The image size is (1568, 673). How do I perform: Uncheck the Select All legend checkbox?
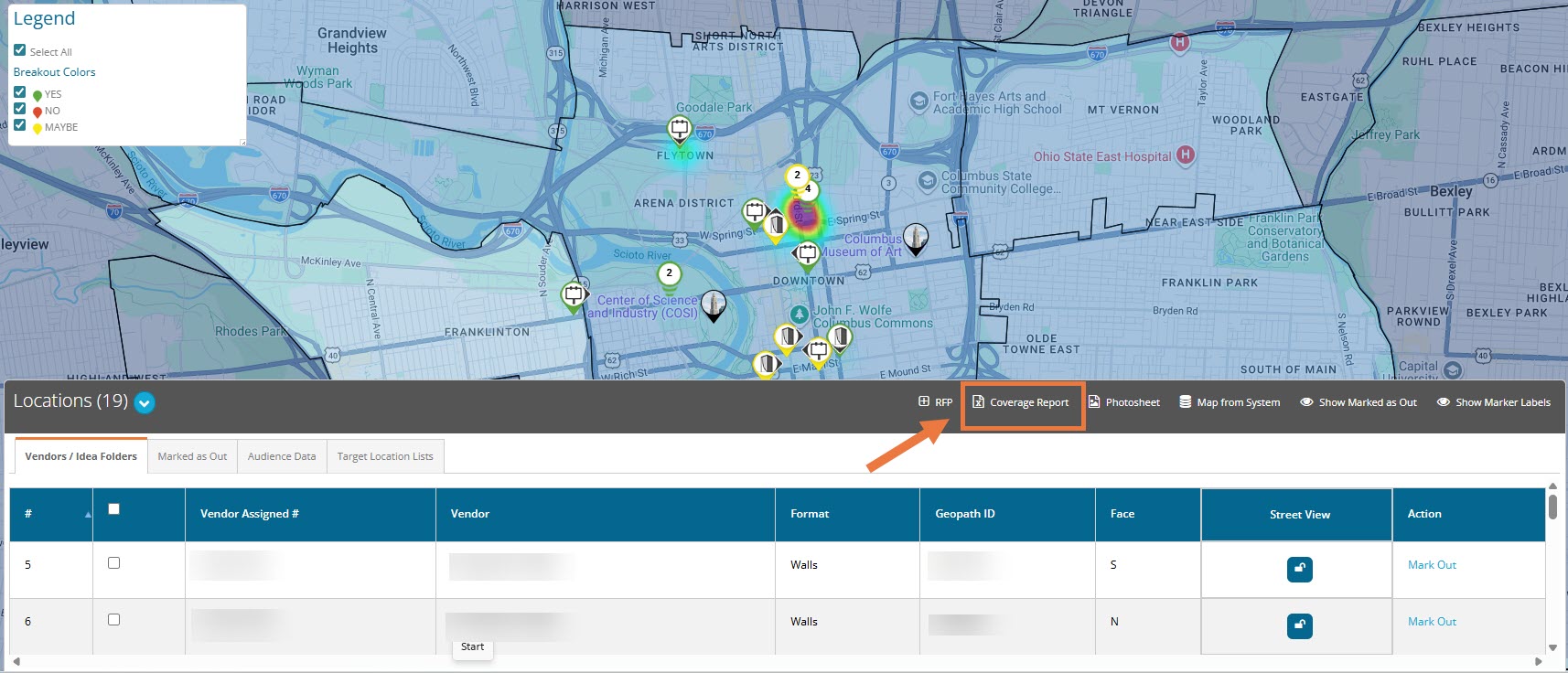click(19, 50)
